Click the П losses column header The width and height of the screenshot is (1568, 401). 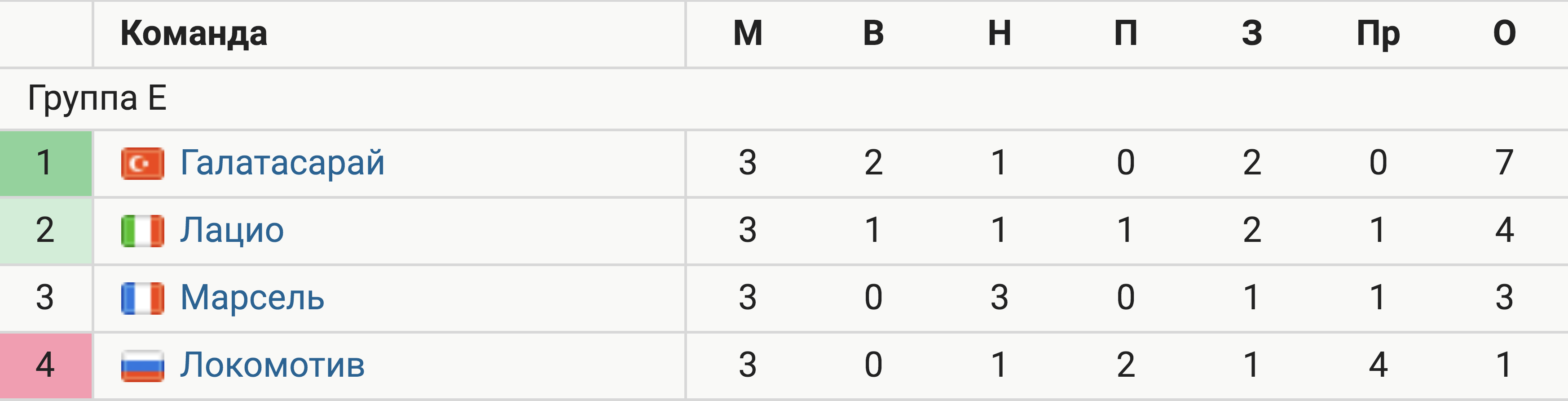[x=1125, y=33]
